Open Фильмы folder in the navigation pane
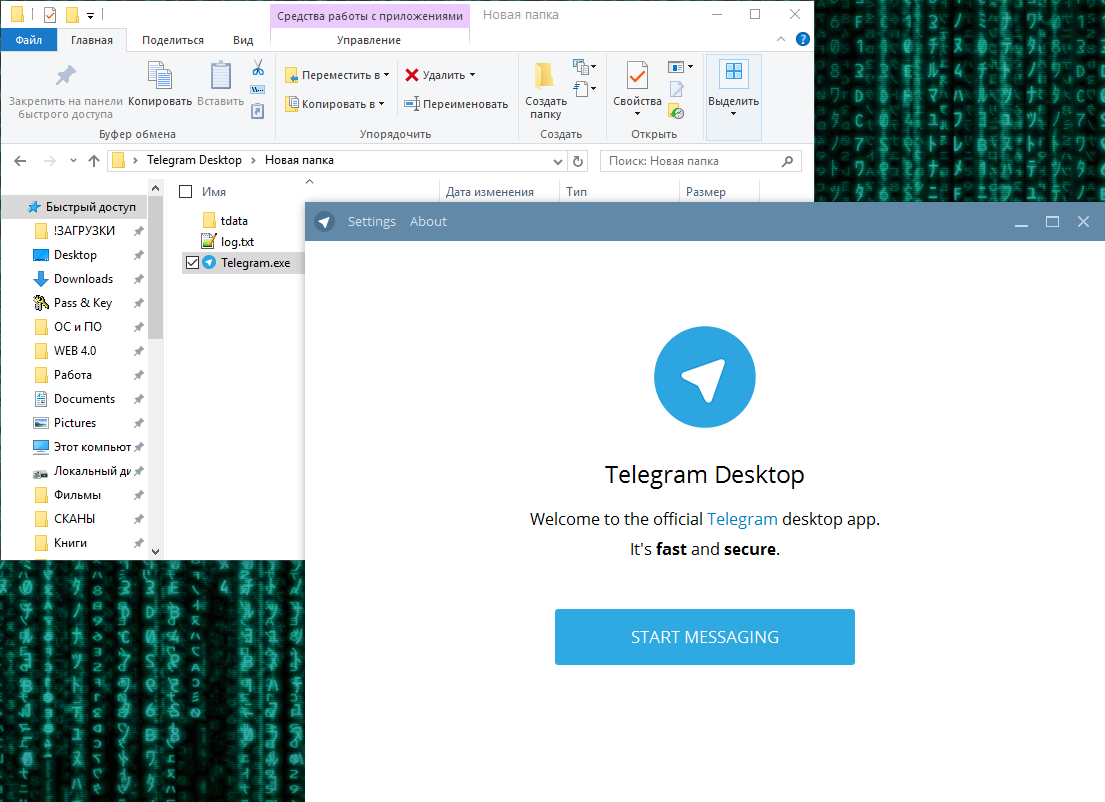 tap(76, 495)
